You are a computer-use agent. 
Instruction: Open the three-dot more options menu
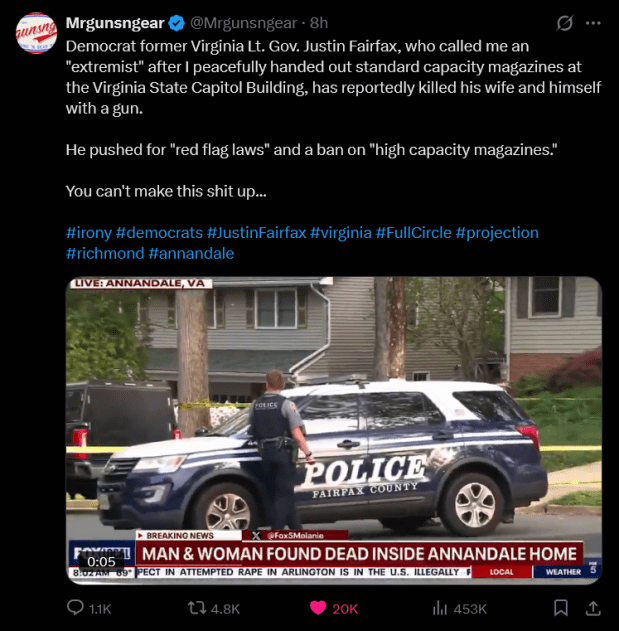pos(593,23)
